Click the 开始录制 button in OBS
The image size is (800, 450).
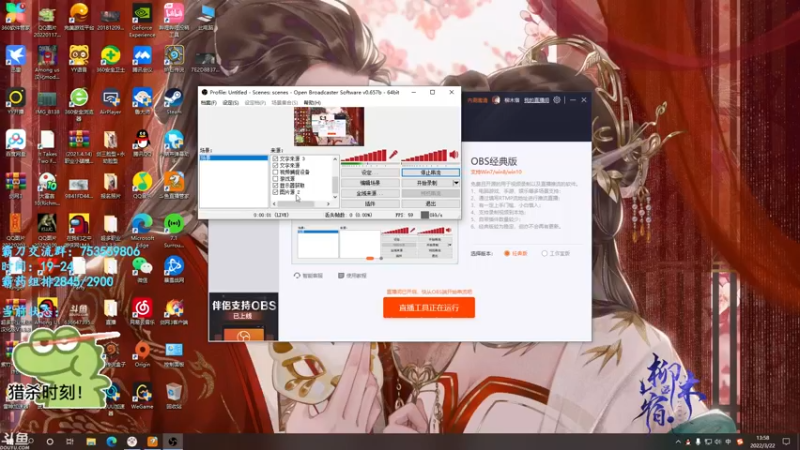tap(427, 183)
